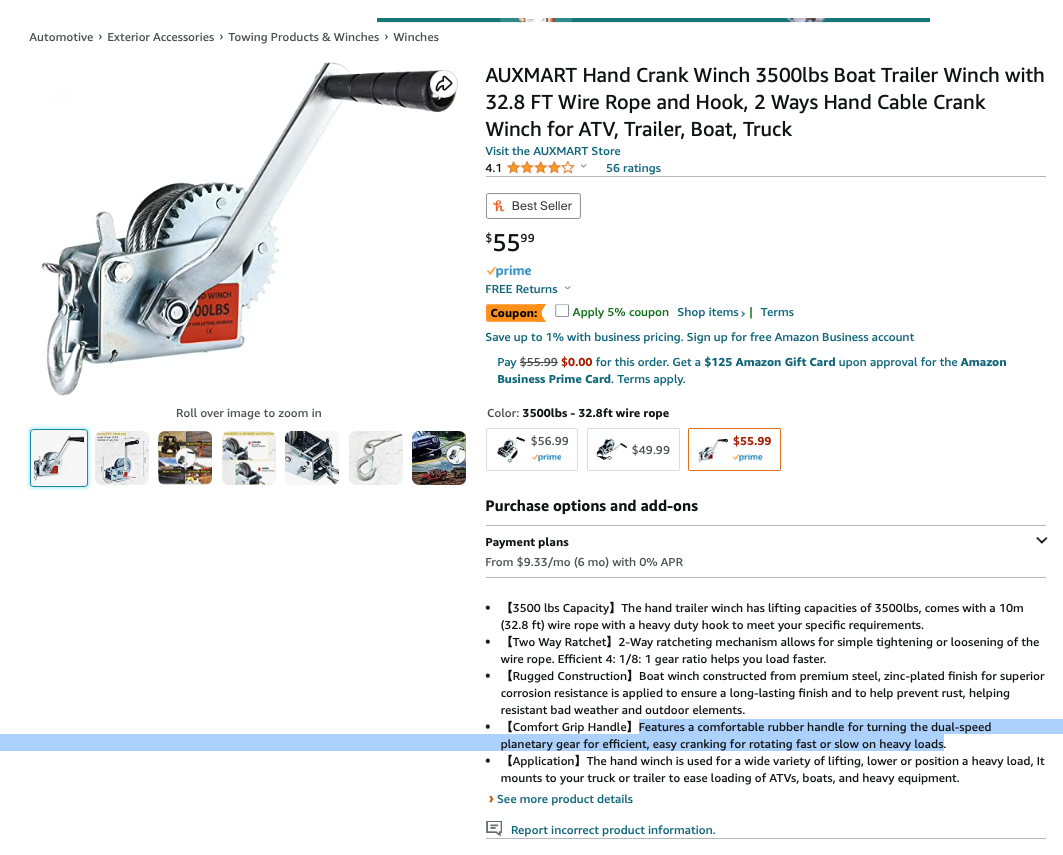Viewport: 1063px width, 855px height.
Task: Click the coupon Terms link
Action: click(x=777, y=312)
